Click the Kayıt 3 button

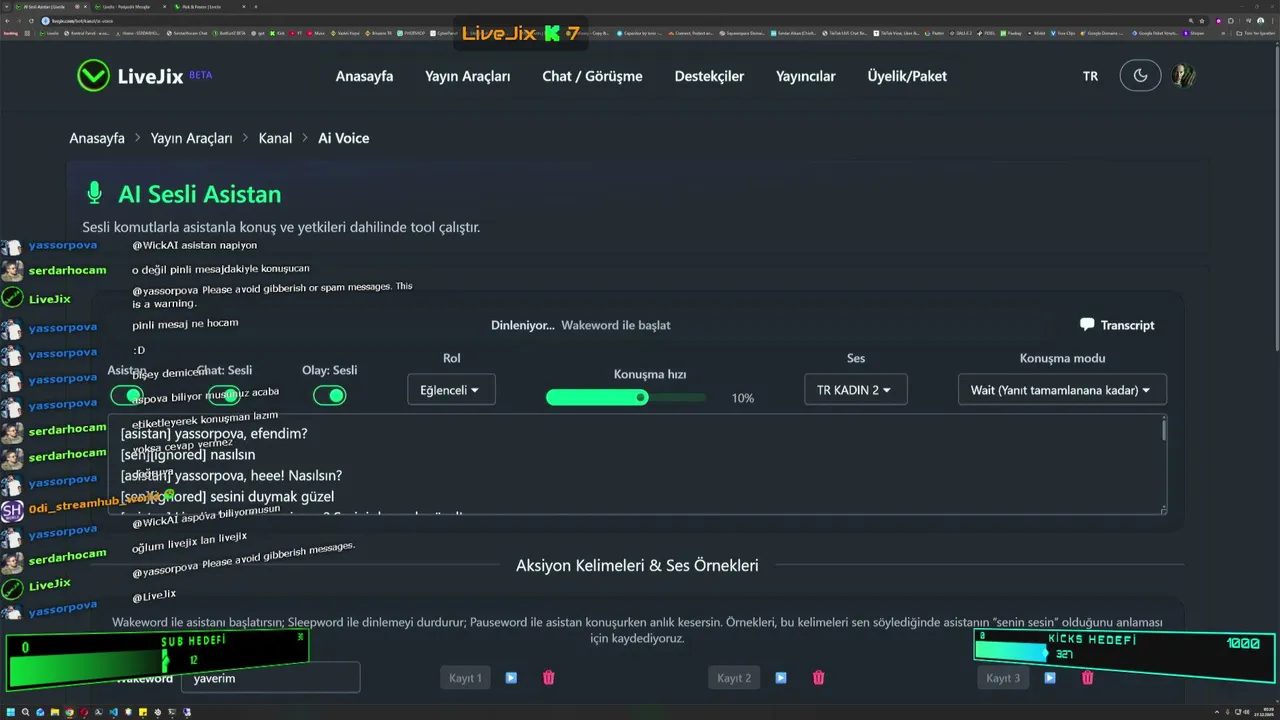click(x=1003, y=678)
